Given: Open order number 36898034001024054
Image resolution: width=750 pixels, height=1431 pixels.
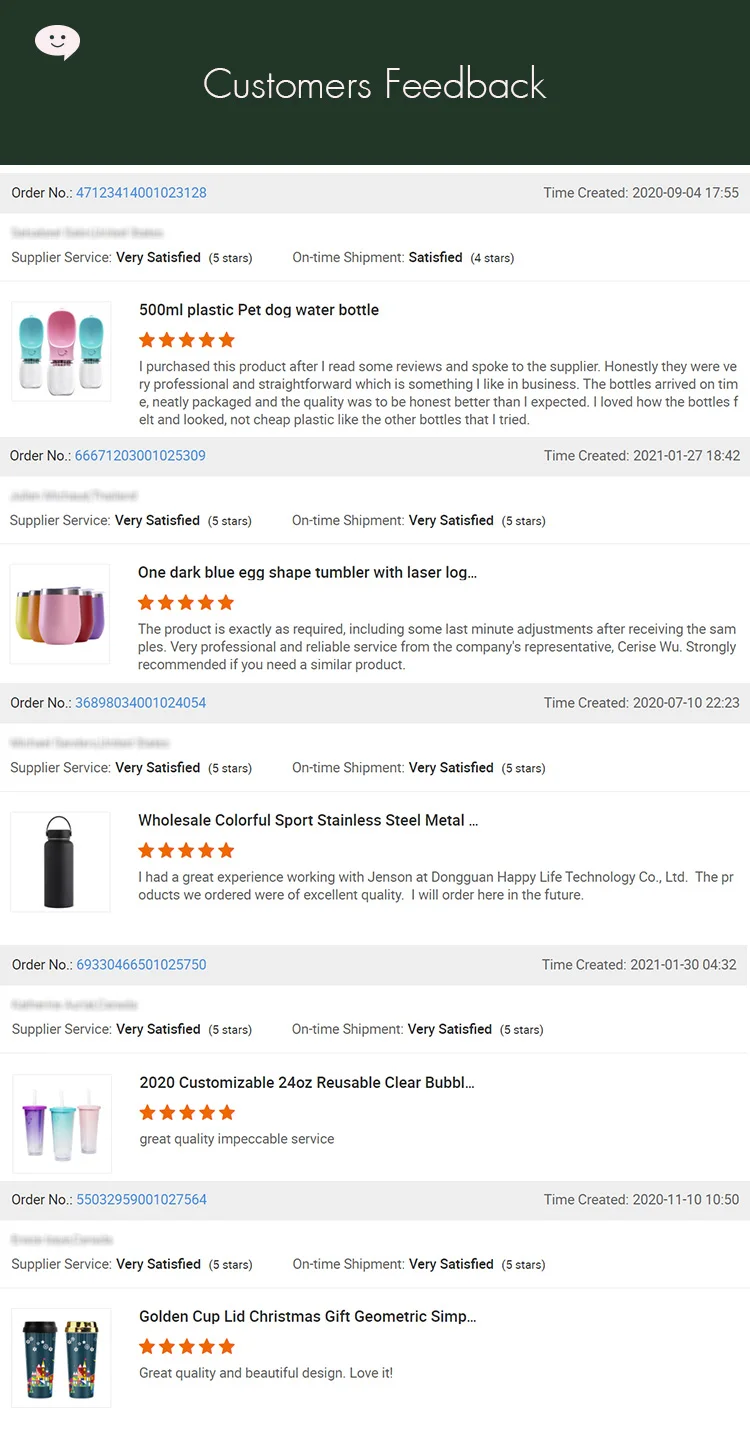Looking at the screenshot, I should pyautogui.click(x=140, y=703).
